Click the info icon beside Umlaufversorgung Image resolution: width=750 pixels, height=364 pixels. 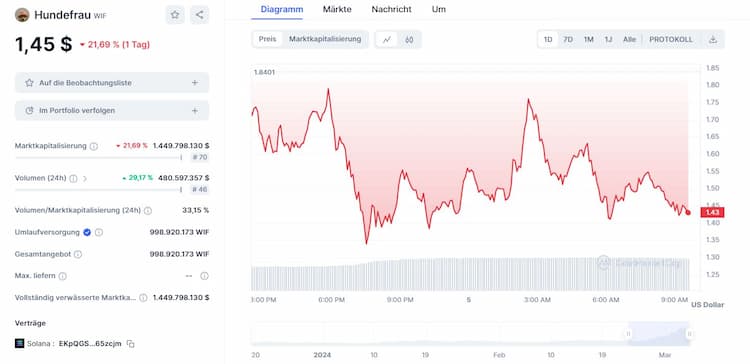click(x=99, y=232)
